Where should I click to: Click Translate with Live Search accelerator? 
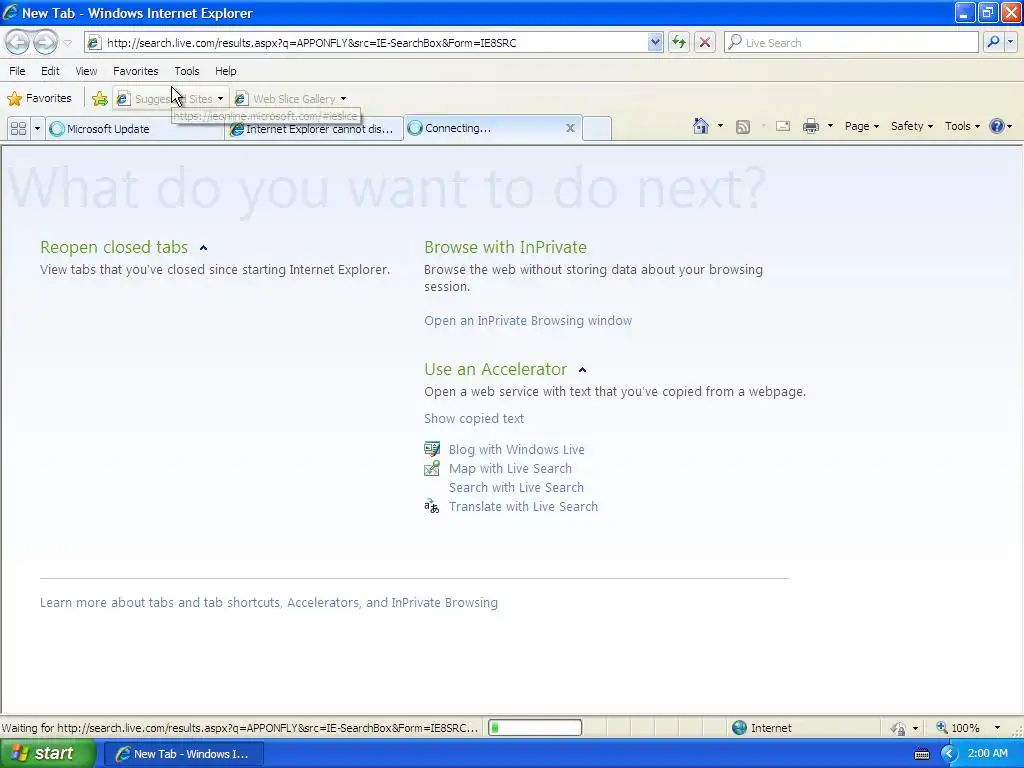tap(522, 506)
